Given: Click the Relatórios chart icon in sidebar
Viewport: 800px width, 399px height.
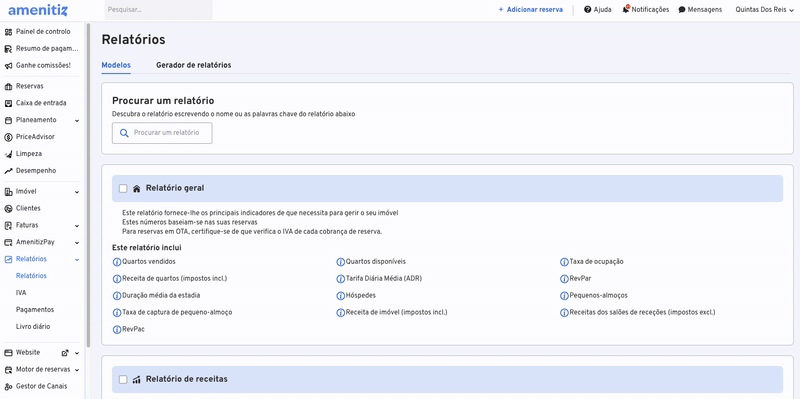Looking at the screenshot, I should click(8, 259).
